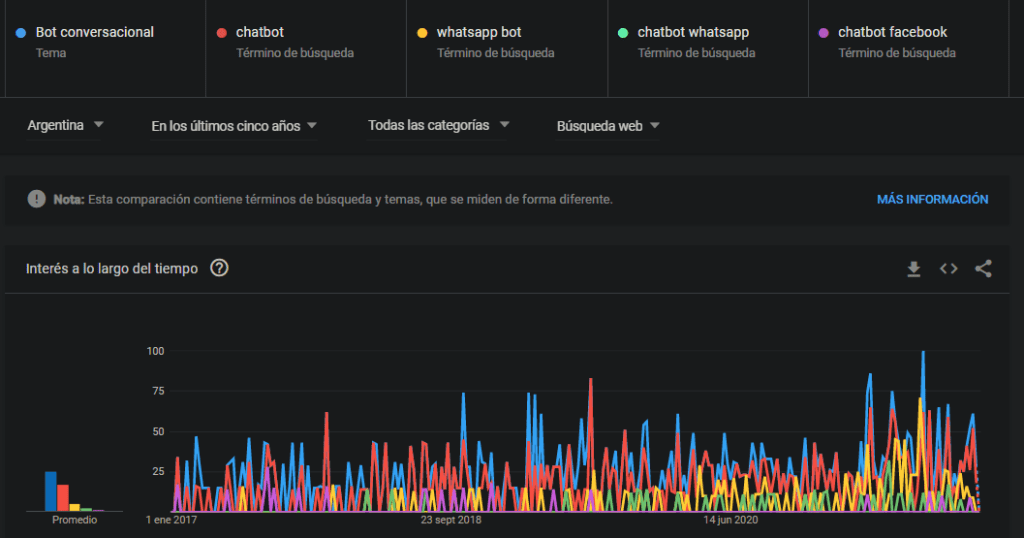The image size is (1024, 538).
Task: Edit the 'chatbot facebook' search term
Action: (892, 32)
